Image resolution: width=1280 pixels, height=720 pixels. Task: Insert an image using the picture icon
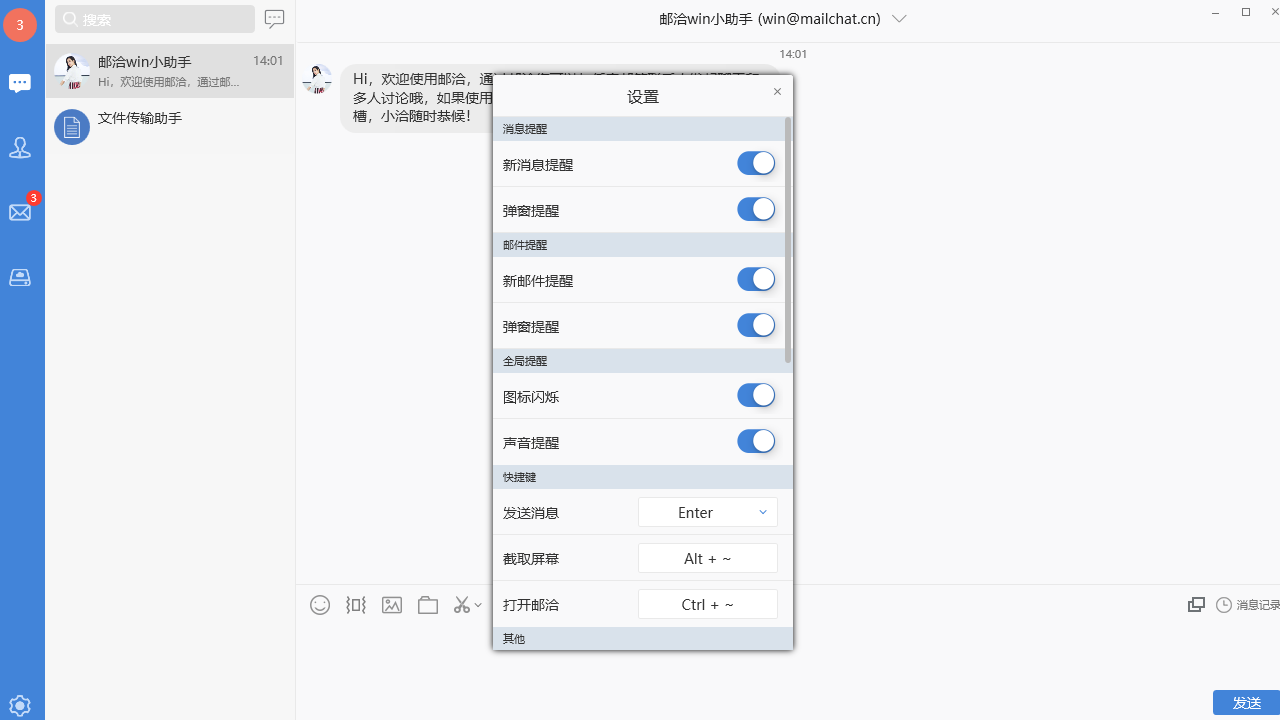coord(391,604)
